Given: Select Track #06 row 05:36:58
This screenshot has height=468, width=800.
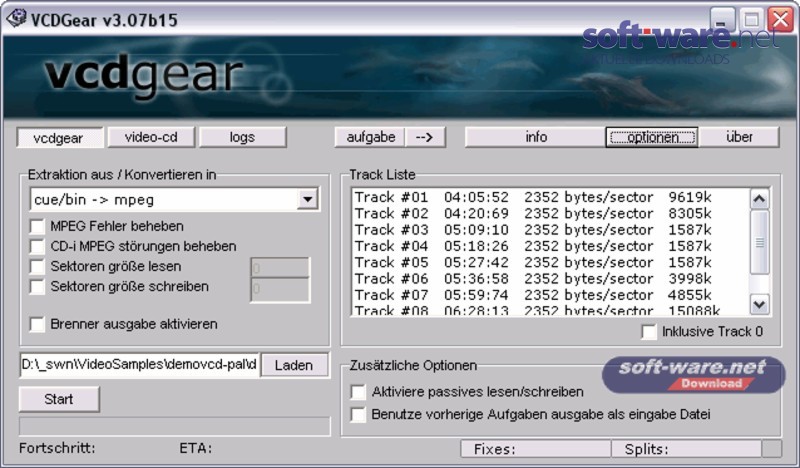Looking at the screenshot, I should pyautogui.click(x=550, y=279).
